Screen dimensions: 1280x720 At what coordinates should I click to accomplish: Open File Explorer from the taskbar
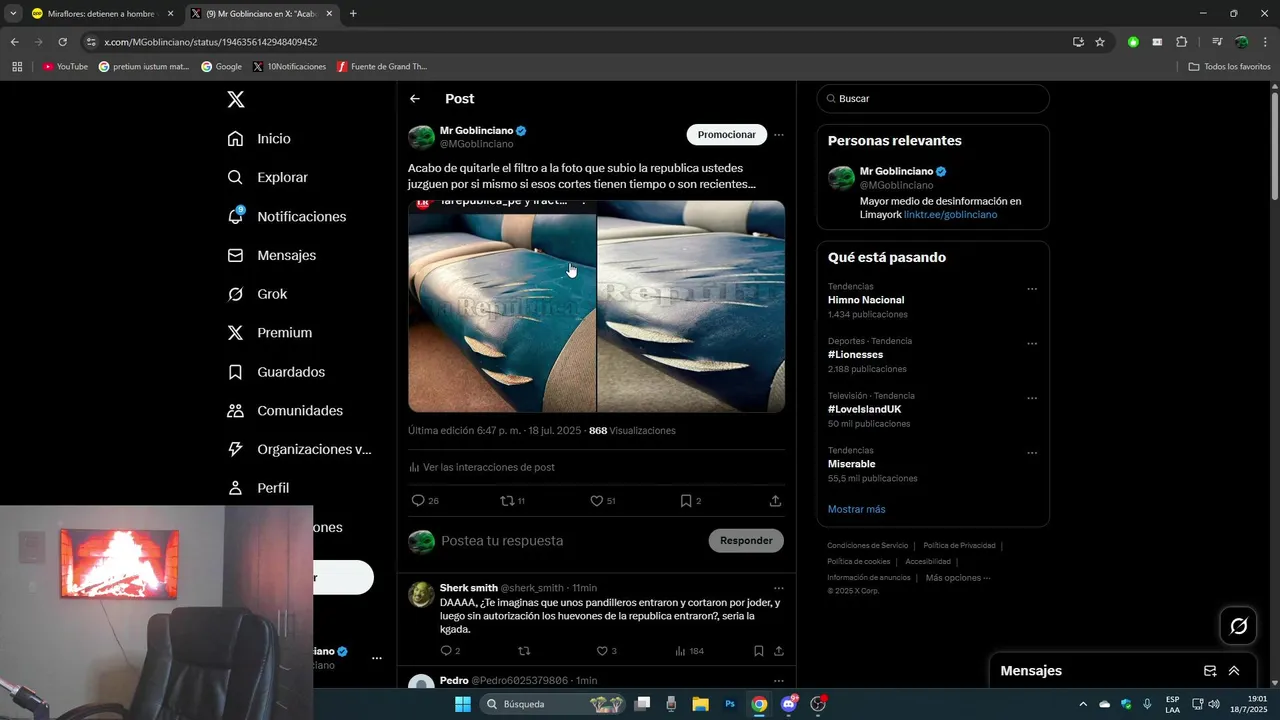point(700,704)
